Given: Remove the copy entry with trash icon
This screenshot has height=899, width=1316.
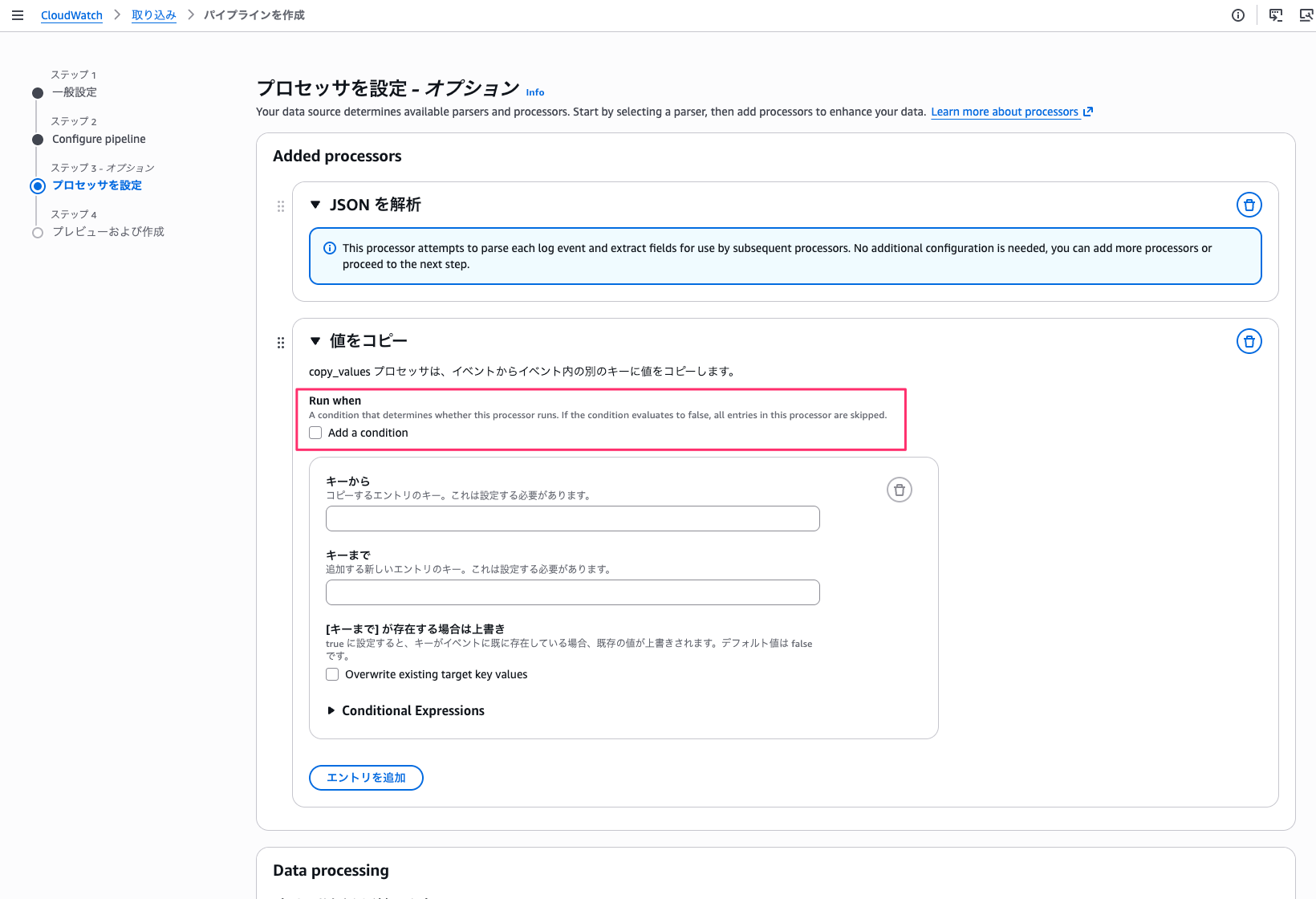Looking at the screenshot, I should click(899, 490).
